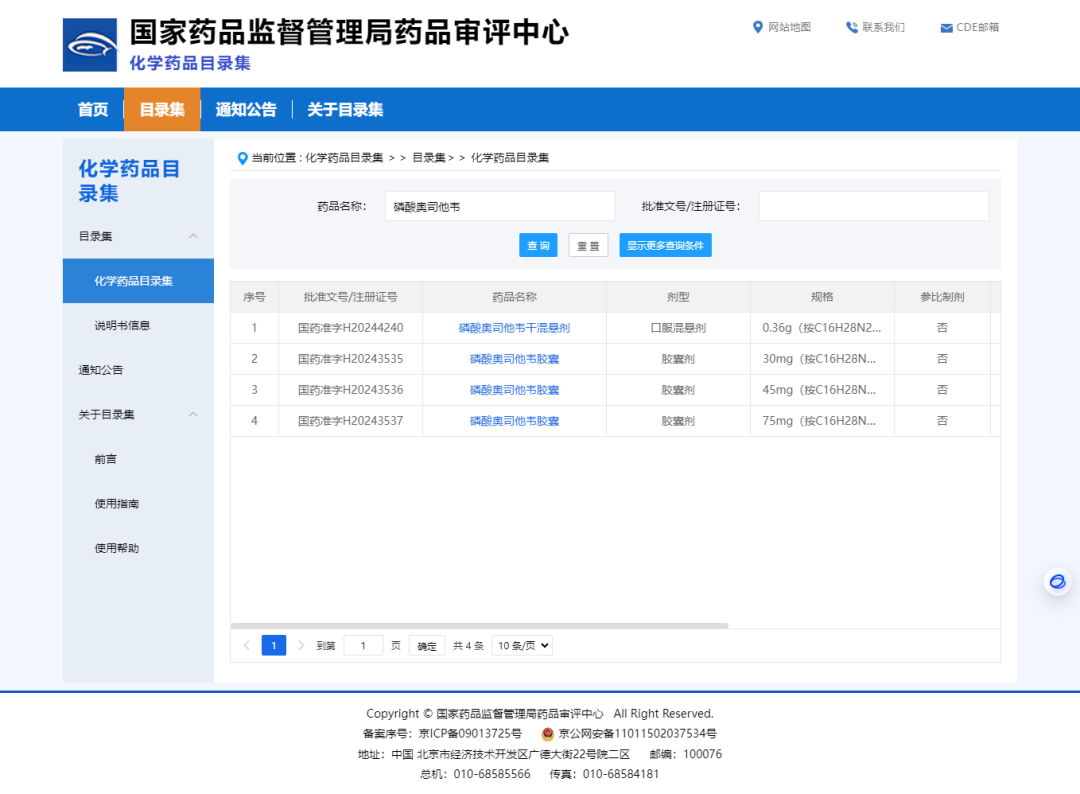Click the next page arrow icon
This screenshot has height=794, width=1080.
tap(301, 645)
